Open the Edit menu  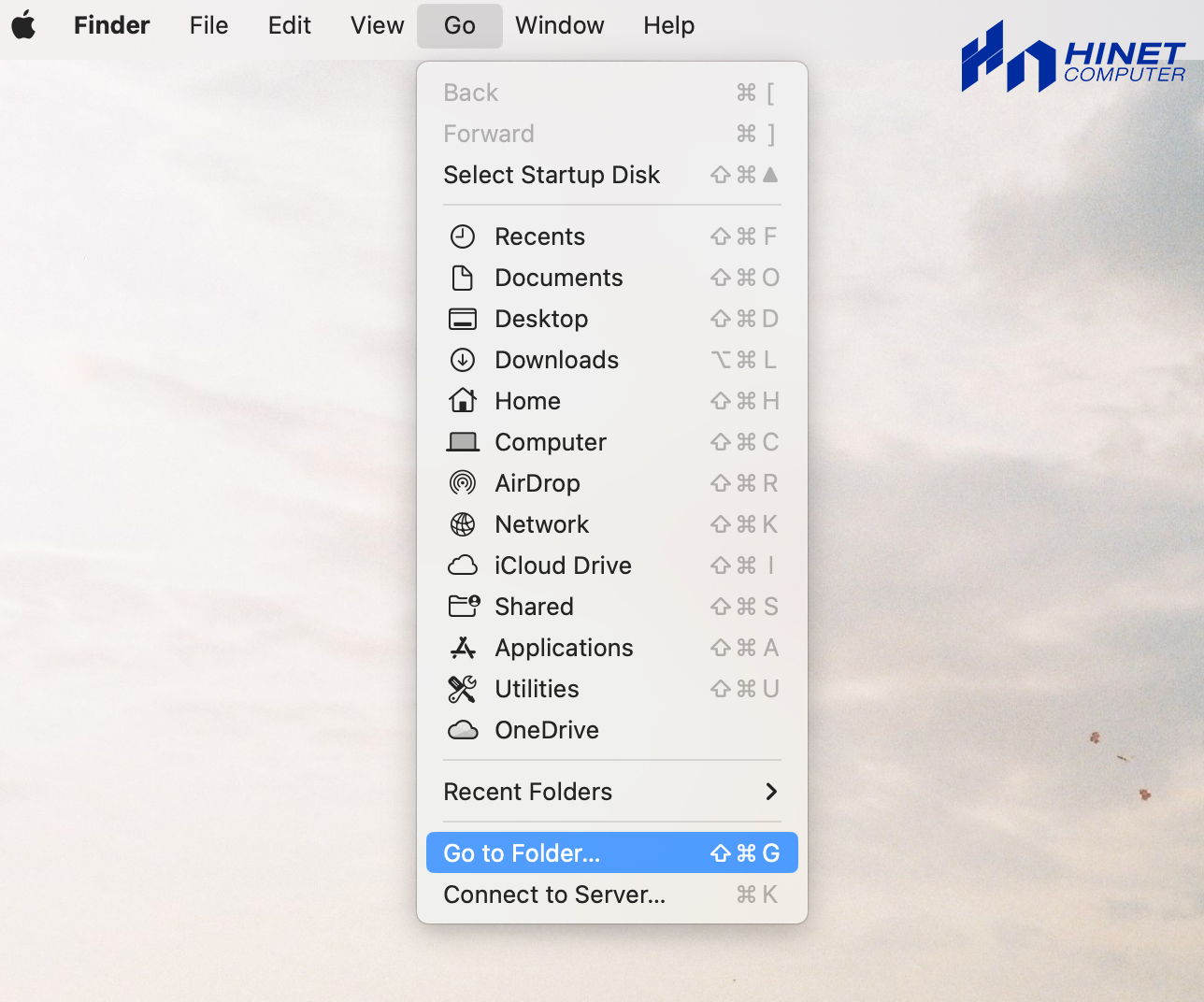click(x=290, y=25)
